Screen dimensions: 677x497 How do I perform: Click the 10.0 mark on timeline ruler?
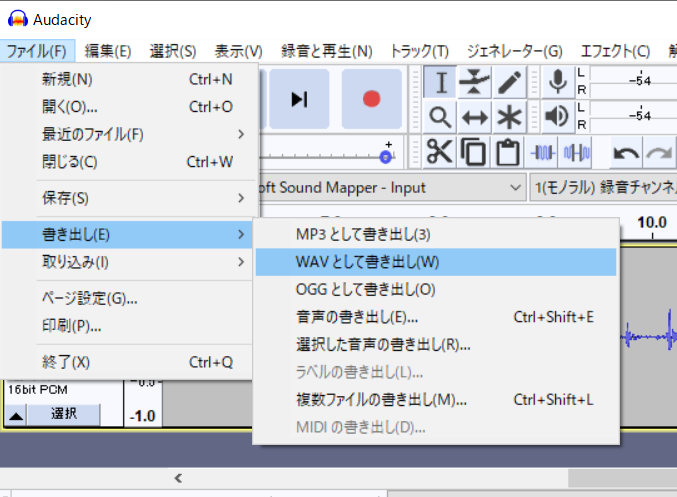(x=652, y=223)
